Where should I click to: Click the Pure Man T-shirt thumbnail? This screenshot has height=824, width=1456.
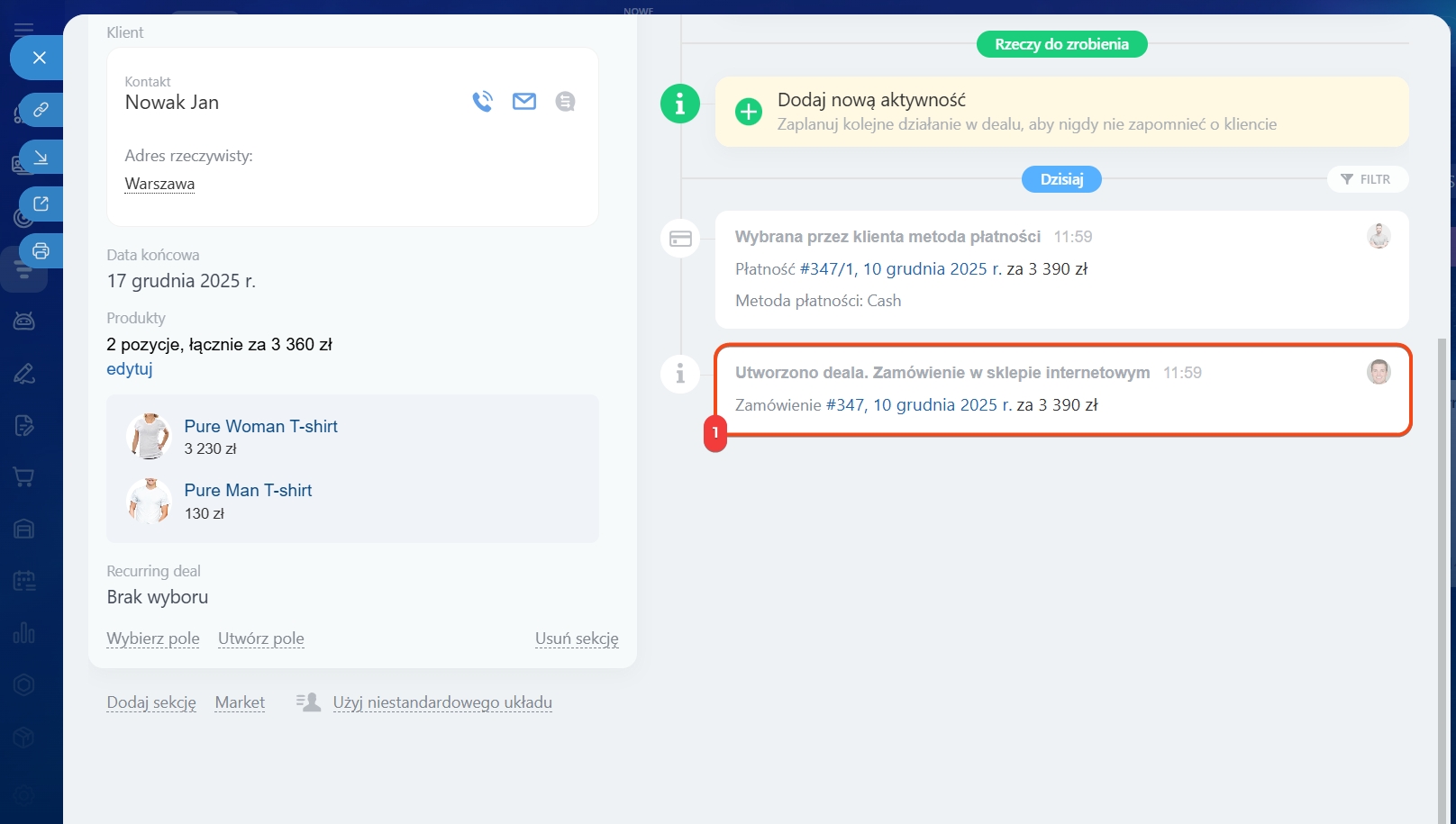point(149,501)
